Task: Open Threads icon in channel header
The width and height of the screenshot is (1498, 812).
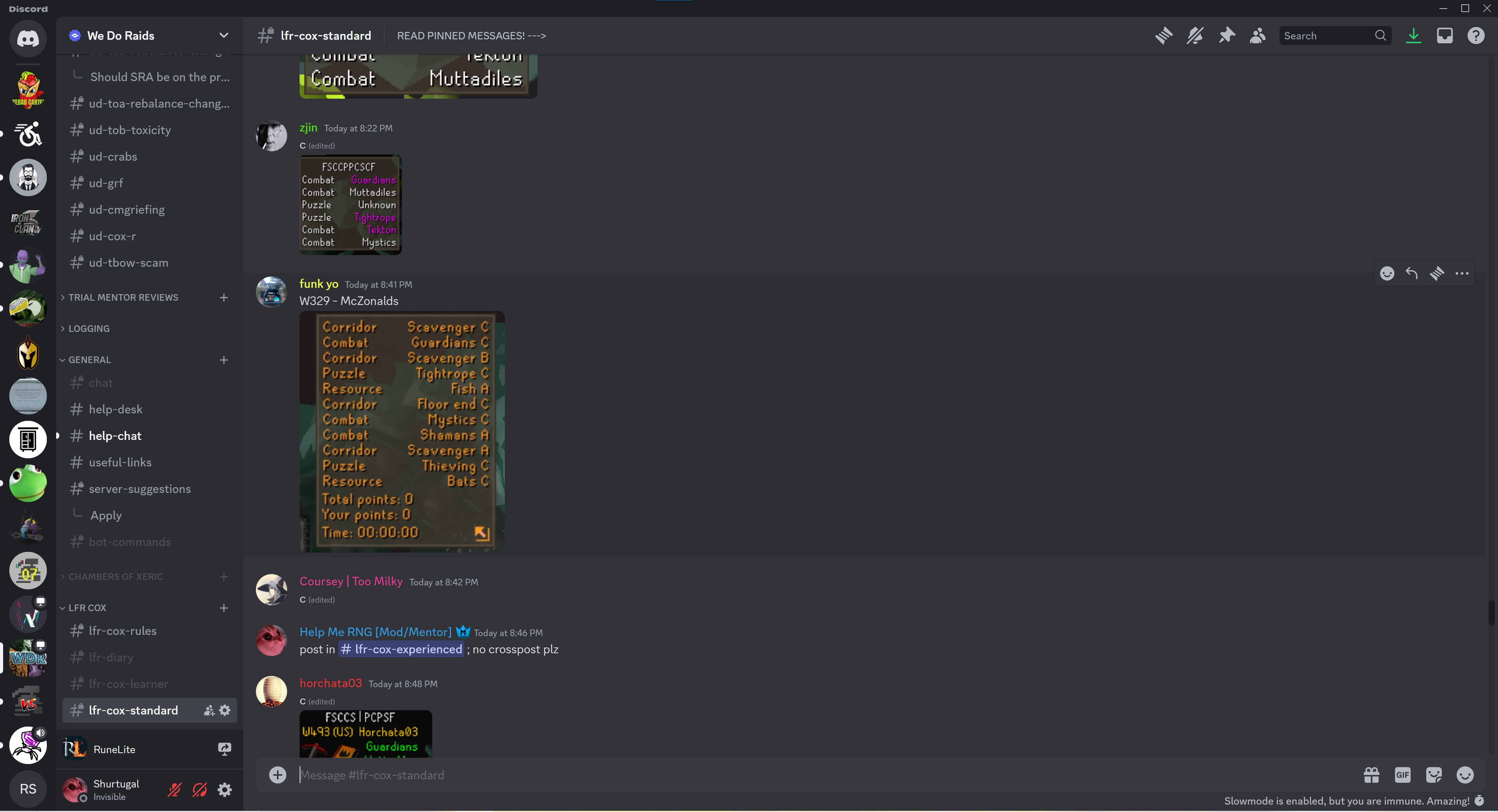Action: point(1164,35)
